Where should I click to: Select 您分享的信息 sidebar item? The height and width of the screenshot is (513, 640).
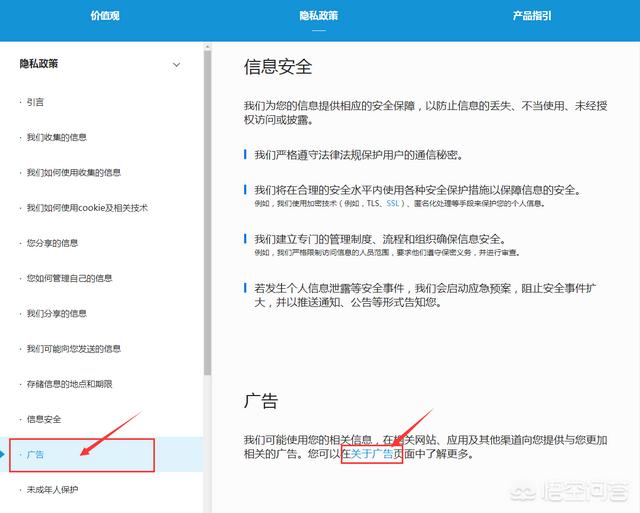(52, 243)
